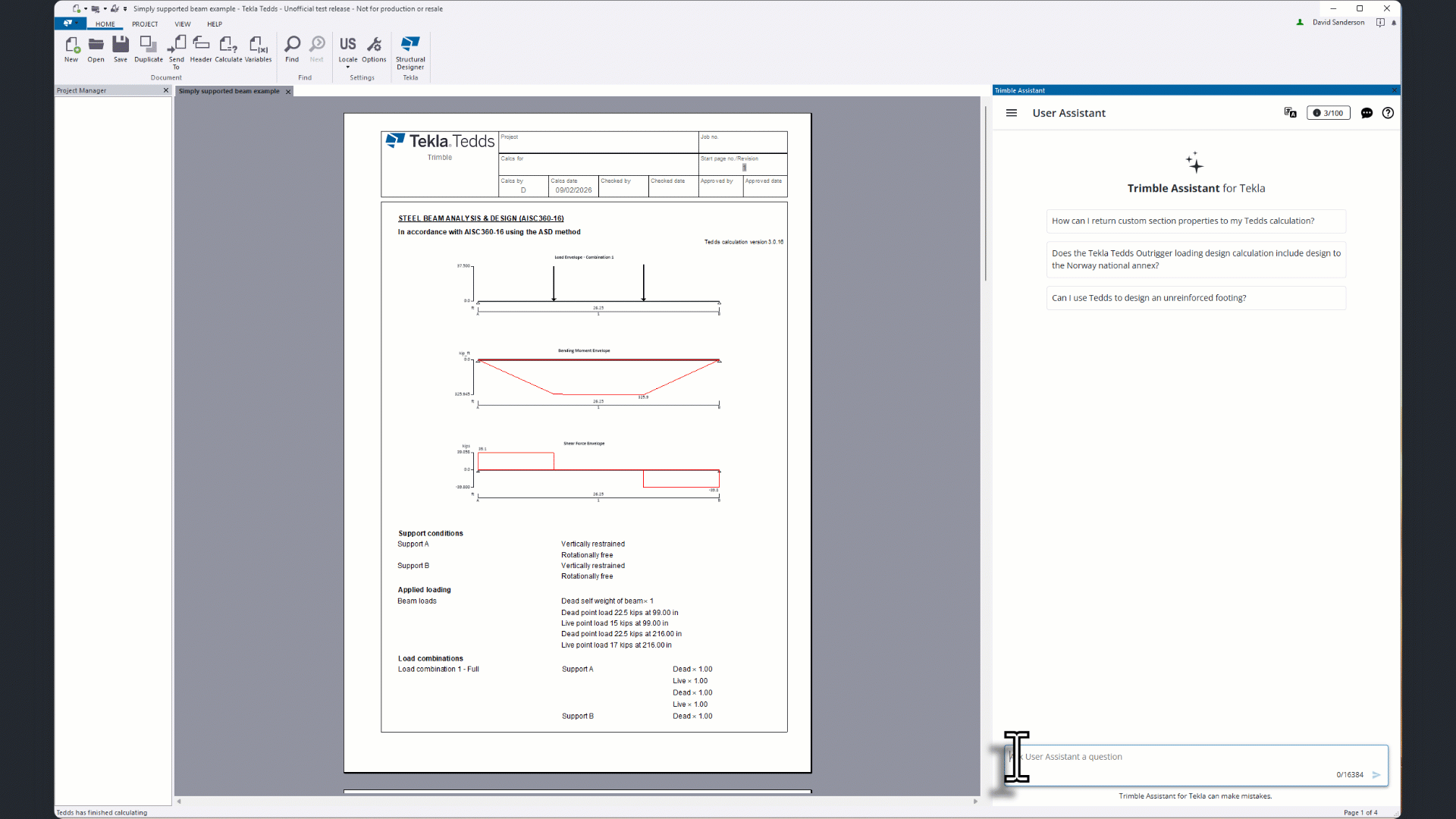Click the Shear Force Envelope diagram
This screenshot has width=1456, height=819.
pos(589,472)
